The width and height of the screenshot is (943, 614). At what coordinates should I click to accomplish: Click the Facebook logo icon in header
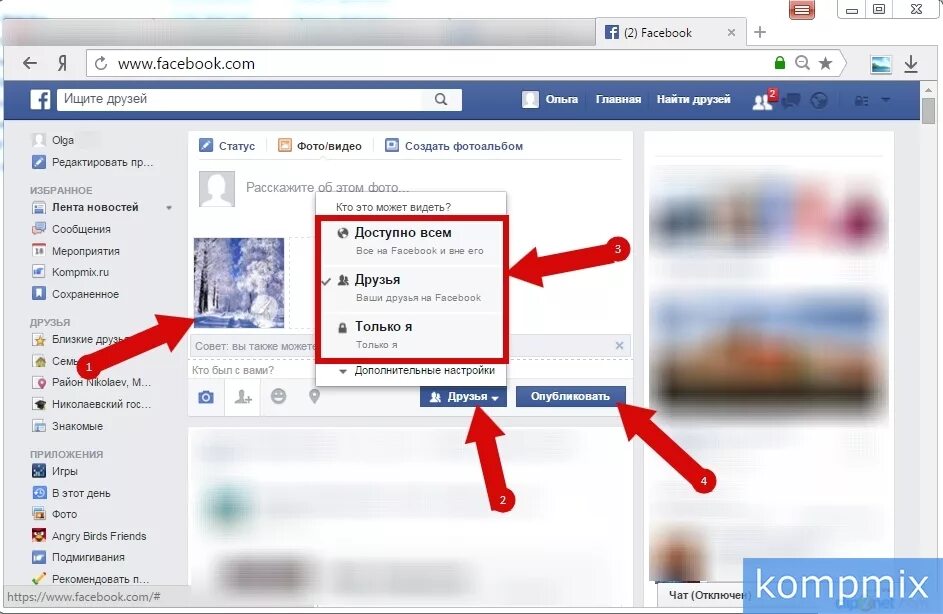[x=40, y=99]
